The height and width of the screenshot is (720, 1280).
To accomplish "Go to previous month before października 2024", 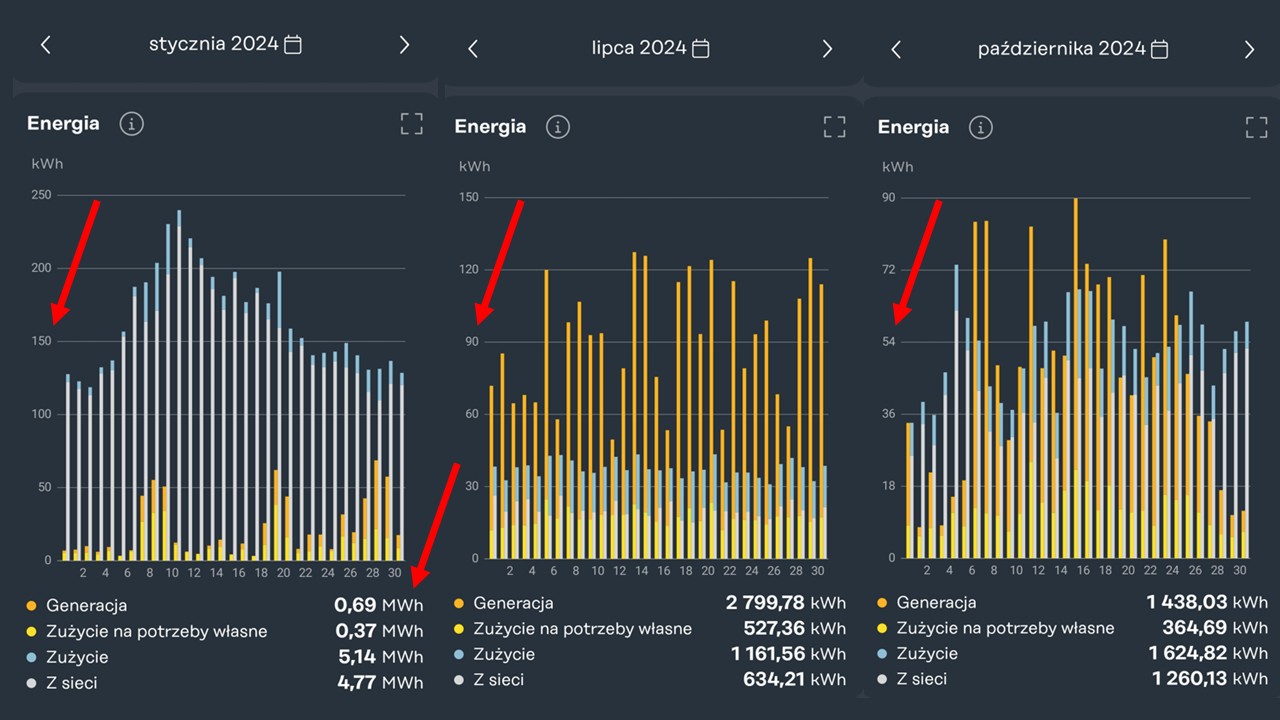I will pos(896,49).
